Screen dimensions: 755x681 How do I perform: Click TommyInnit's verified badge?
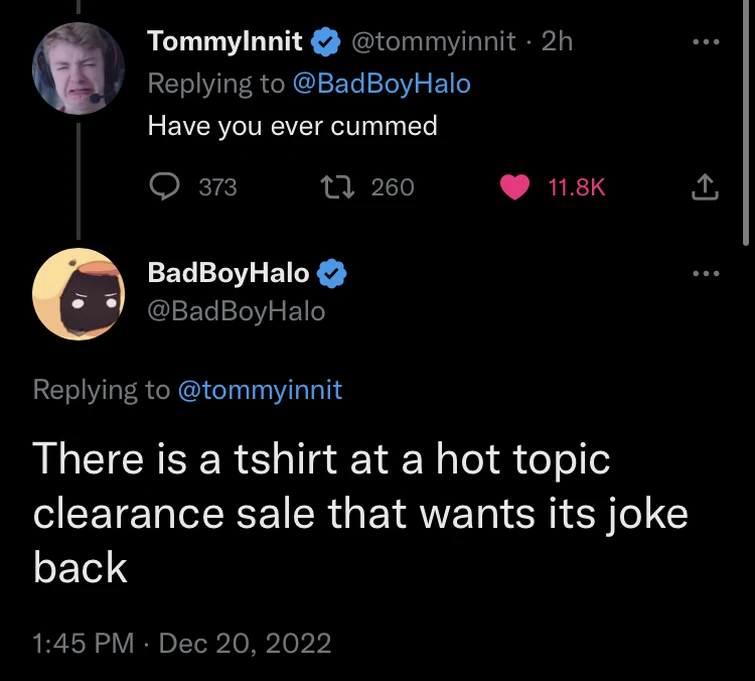coord(325,42)
